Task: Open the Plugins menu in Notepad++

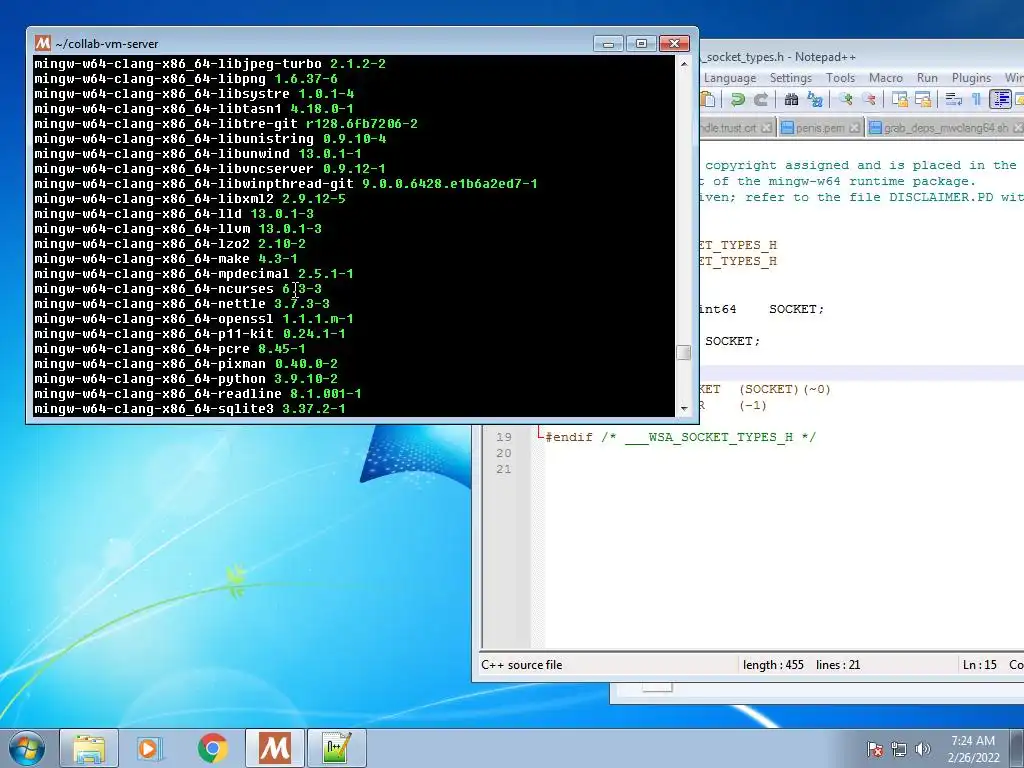Action: click(971, 78)
